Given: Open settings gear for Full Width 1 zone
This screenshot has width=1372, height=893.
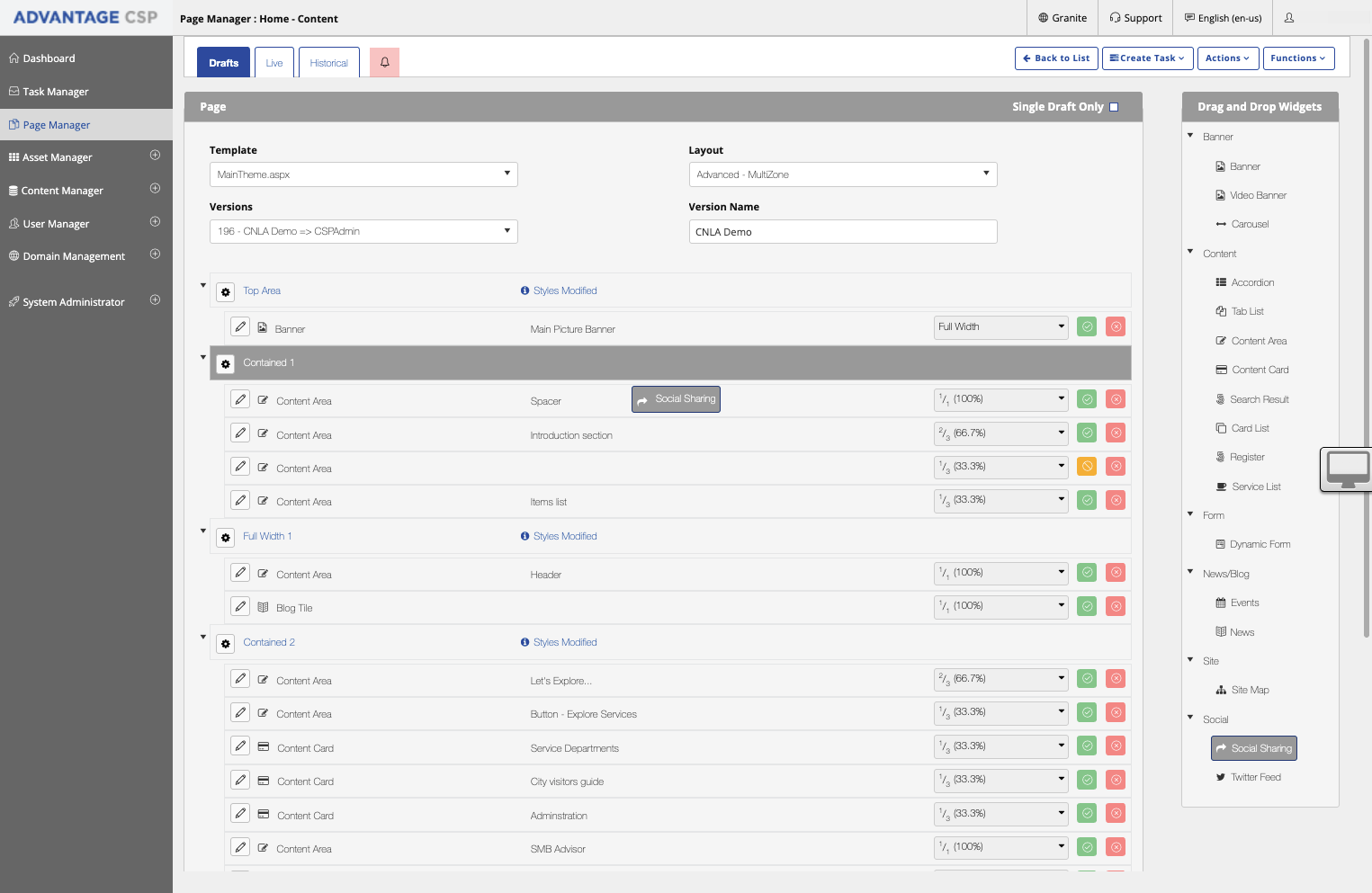Looking at the screenshot, I should 226,537.
